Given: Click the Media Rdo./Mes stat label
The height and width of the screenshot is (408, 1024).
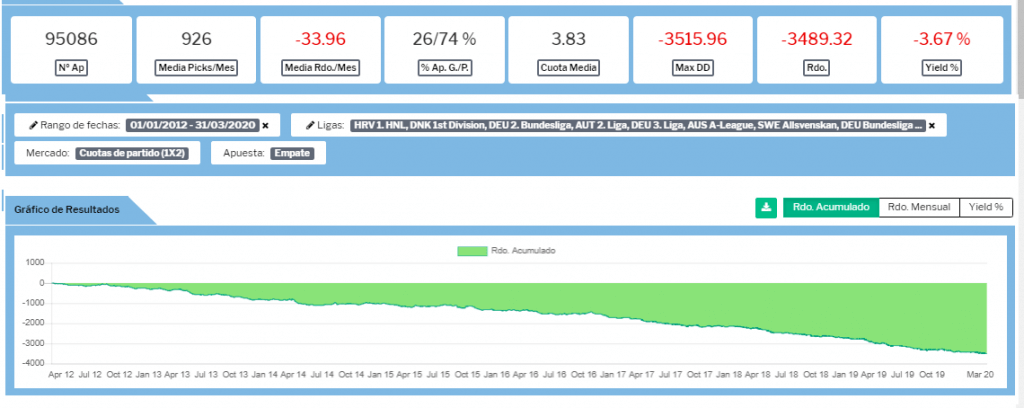Looking at the screenshot, I should (321, 69).
